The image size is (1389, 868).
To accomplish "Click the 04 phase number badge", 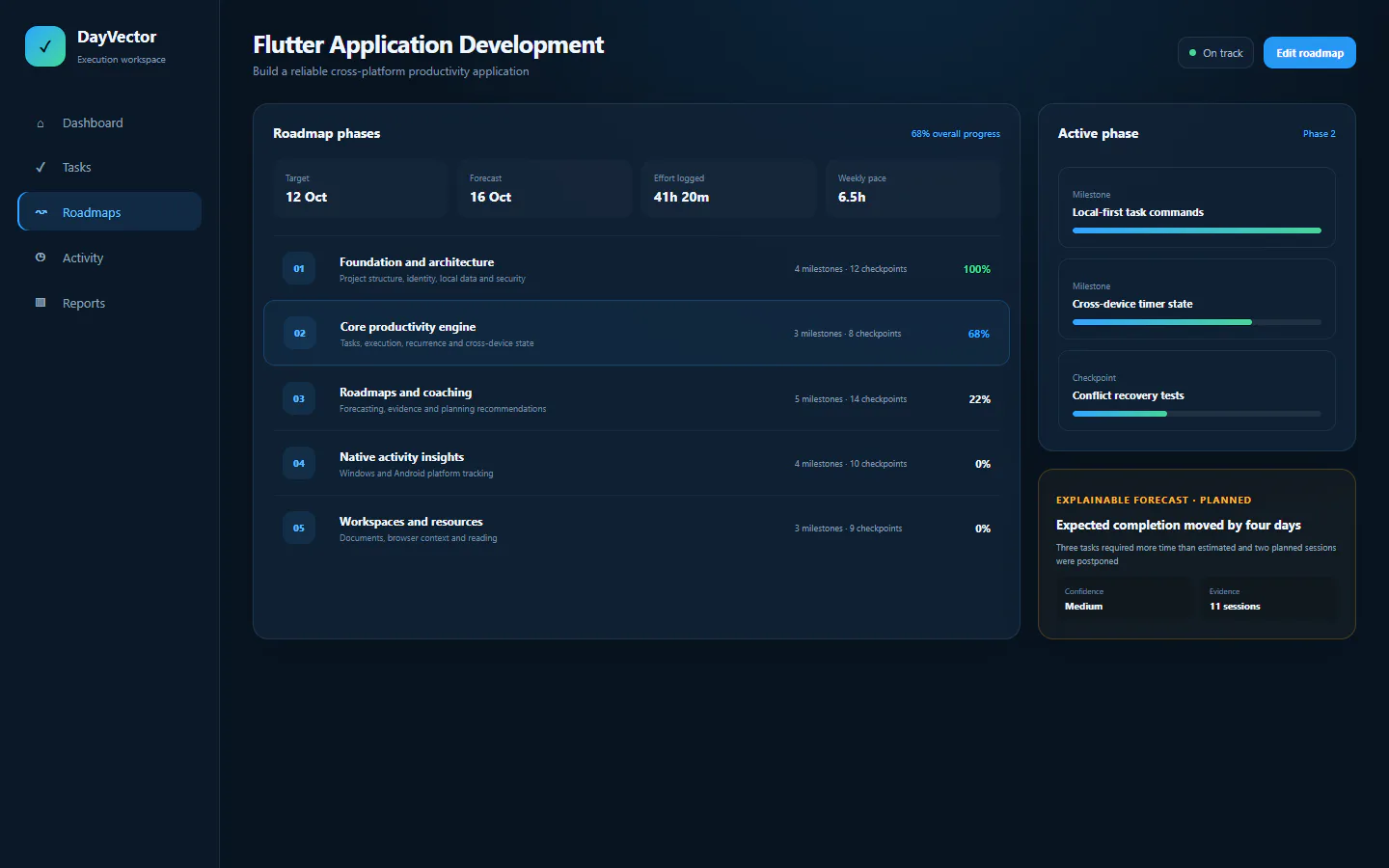I will click(299, 464).
